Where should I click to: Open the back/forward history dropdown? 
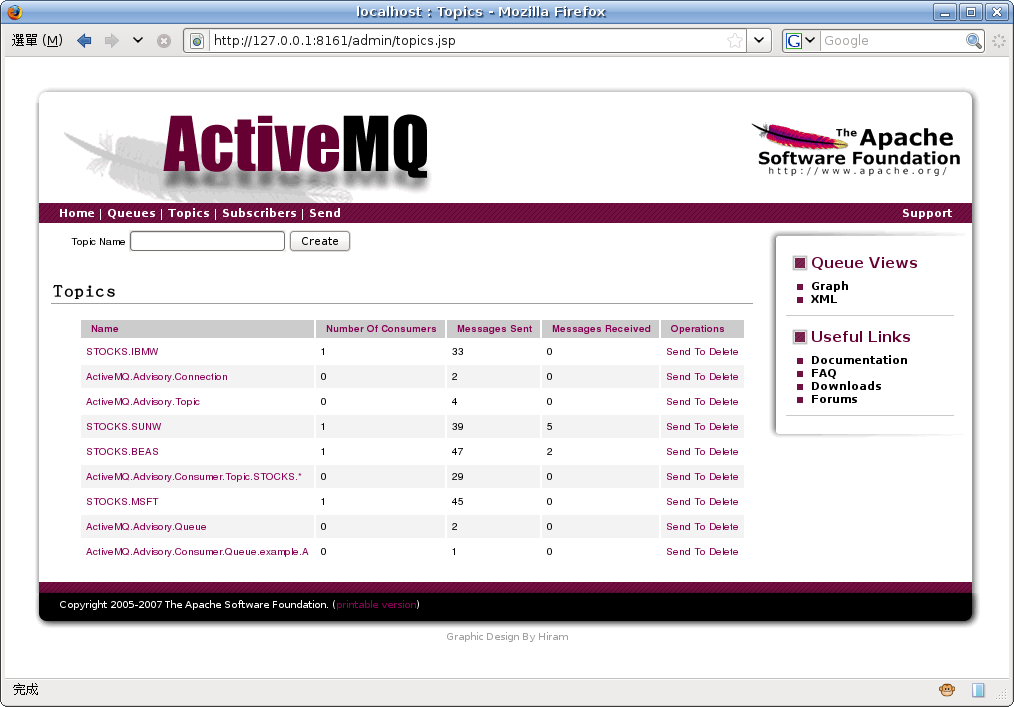click(138, 40)
